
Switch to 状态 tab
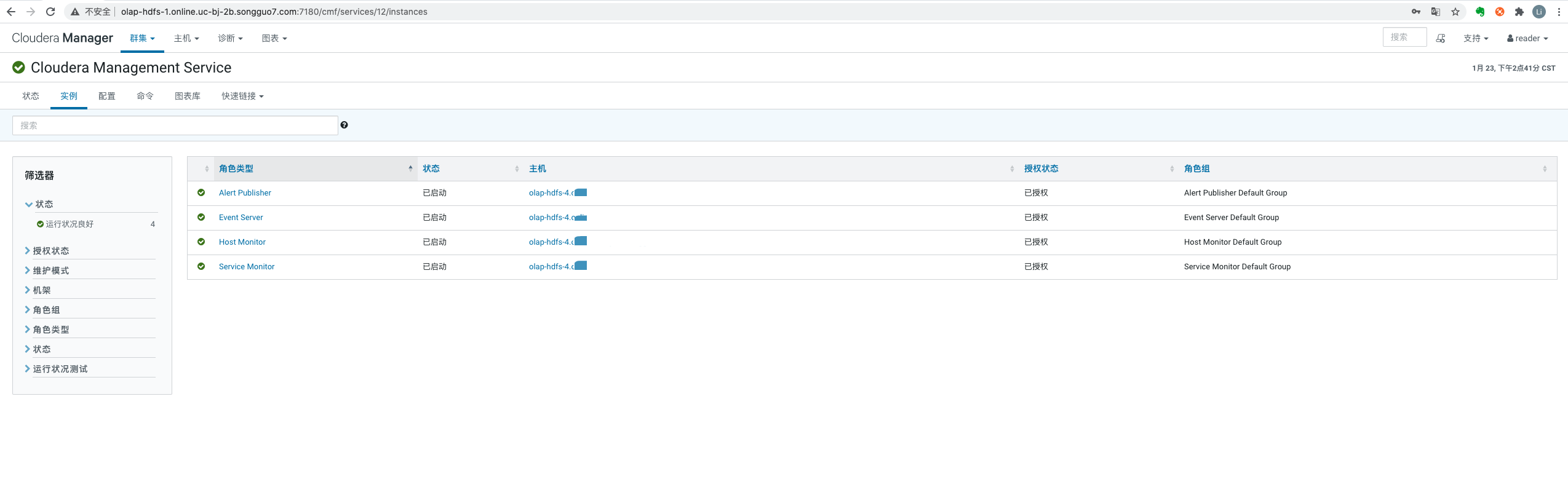coord(31,96)
